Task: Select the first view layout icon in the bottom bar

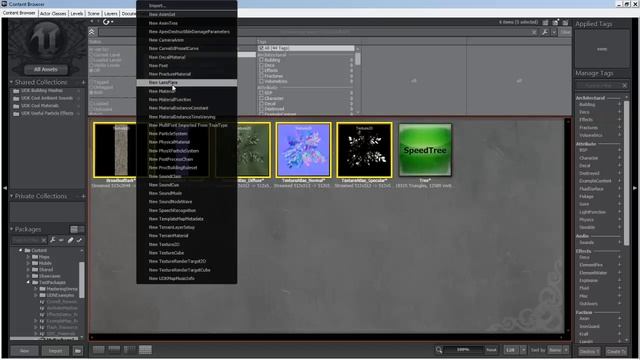Action: tap(98, 349)
